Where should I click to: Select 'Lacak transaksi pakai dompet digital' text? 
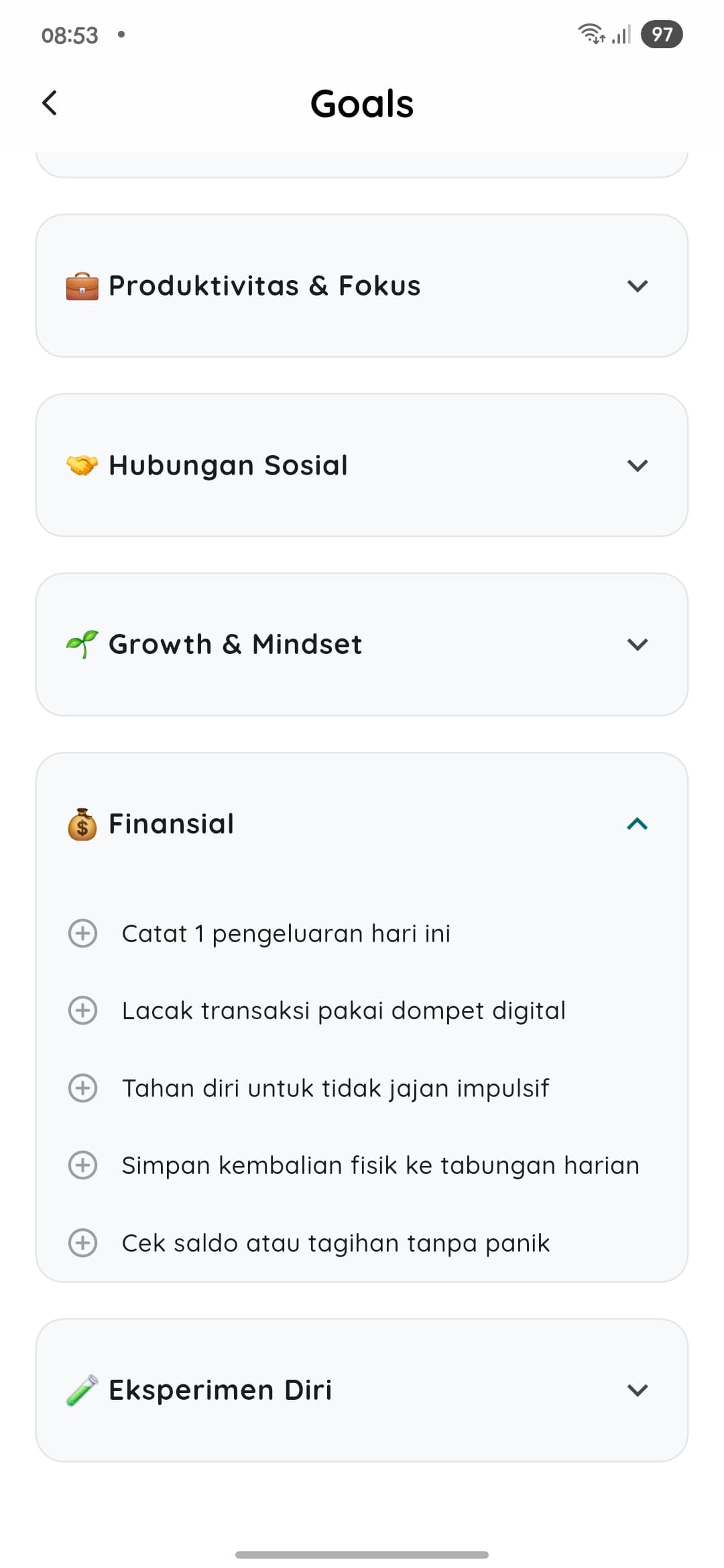pos(344,1011)
